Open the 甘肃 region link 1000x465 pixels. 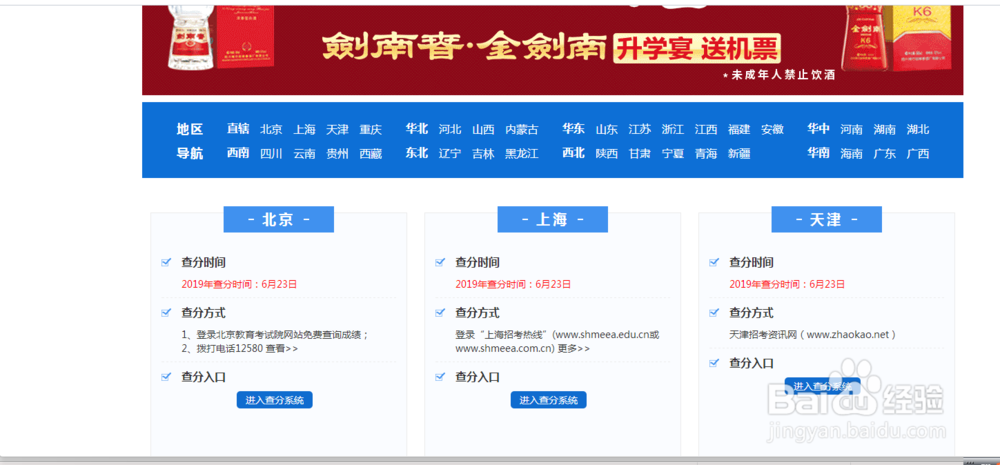tap(640, 154)
